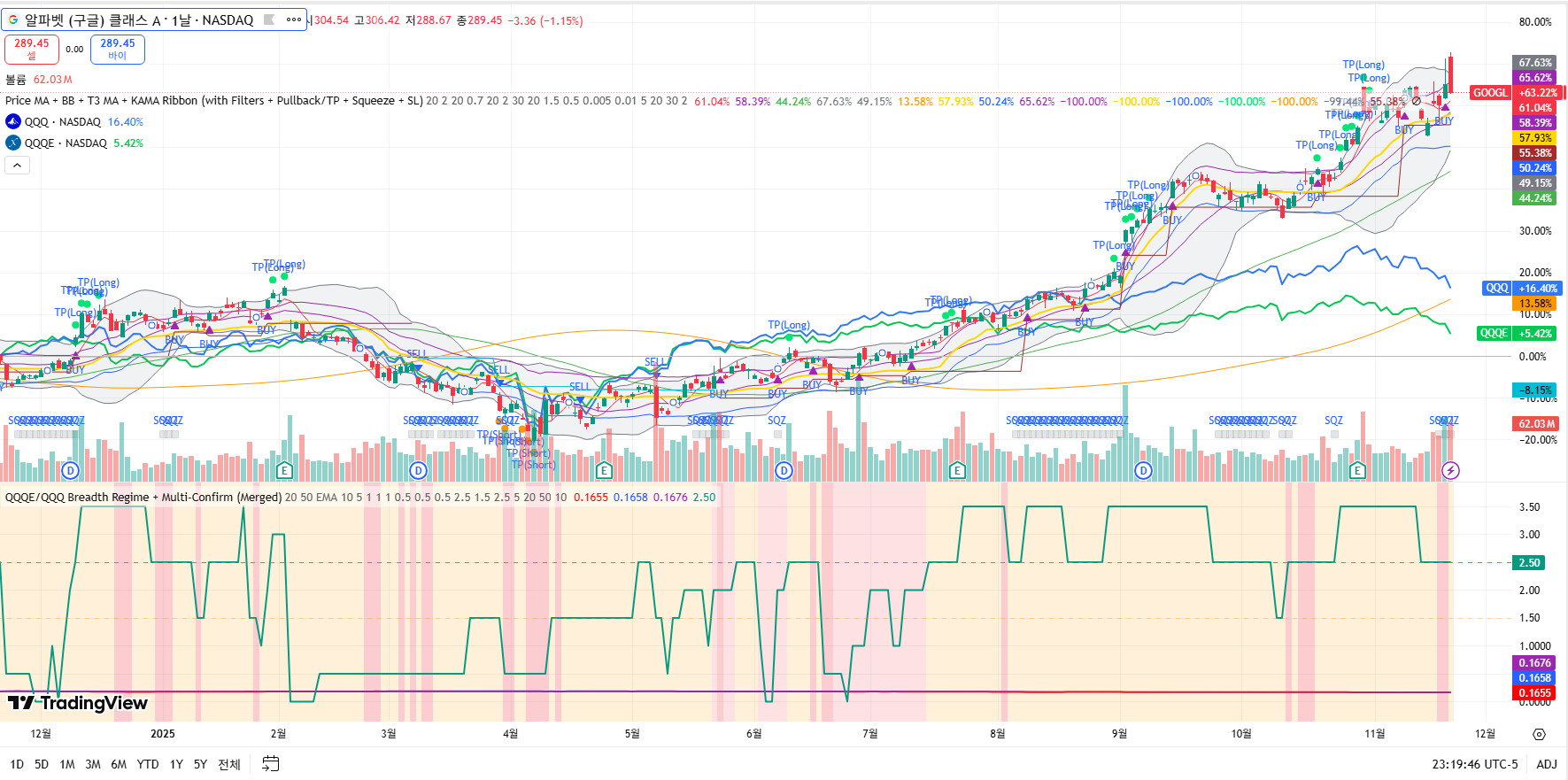The width and height of the screenshot is (1568, 780).
Task: Click the QQQE 5.42% value in the legend
Action: pos(128,143)
